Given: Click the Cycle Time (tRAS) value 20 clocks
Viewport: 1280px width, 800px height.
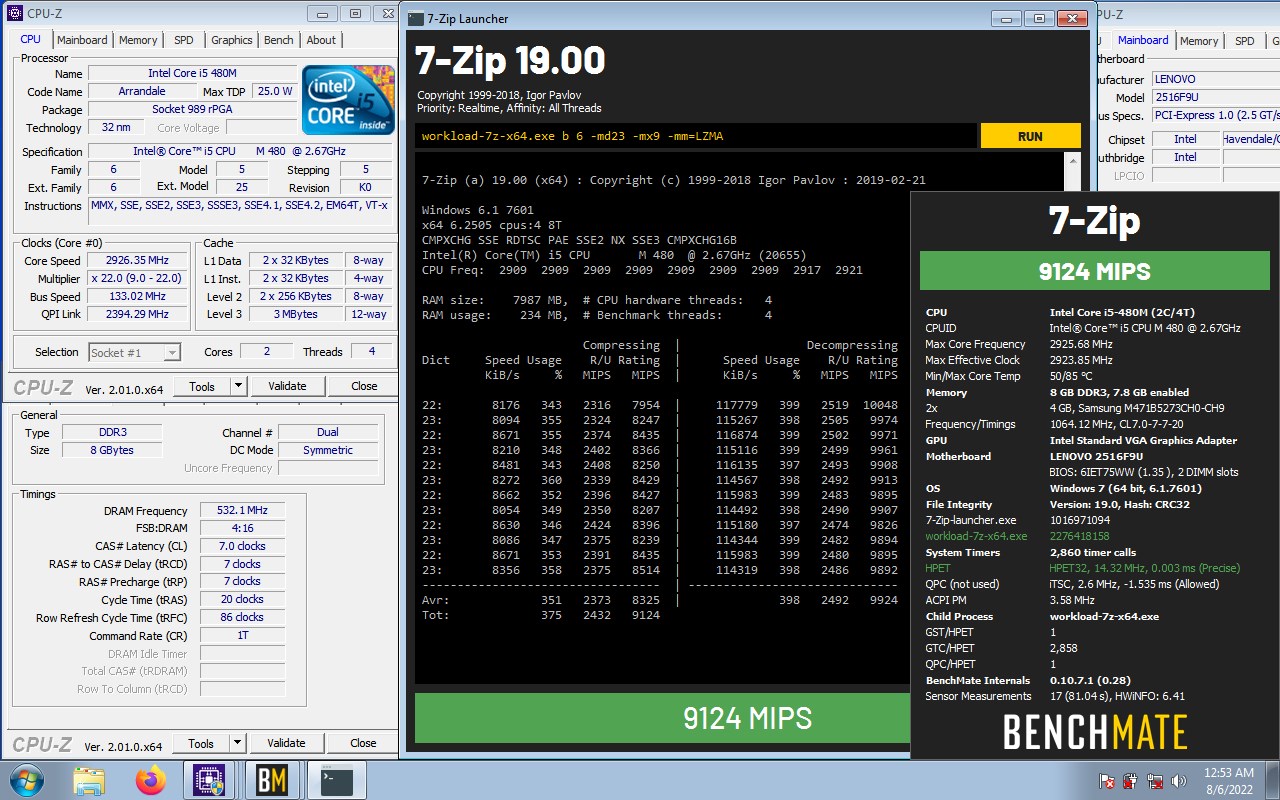Looking at the screenshot, I should click(243, 599).
